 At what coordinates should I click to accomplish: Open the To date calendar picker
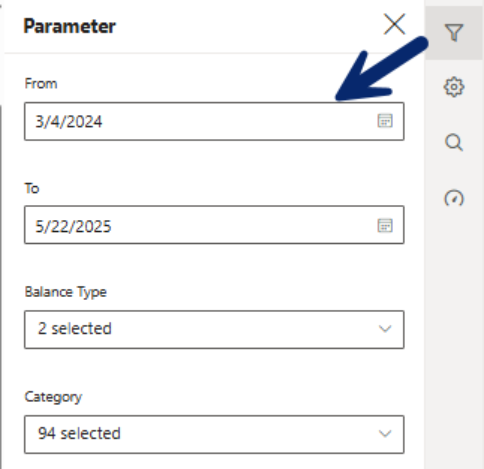coord(385,226)
